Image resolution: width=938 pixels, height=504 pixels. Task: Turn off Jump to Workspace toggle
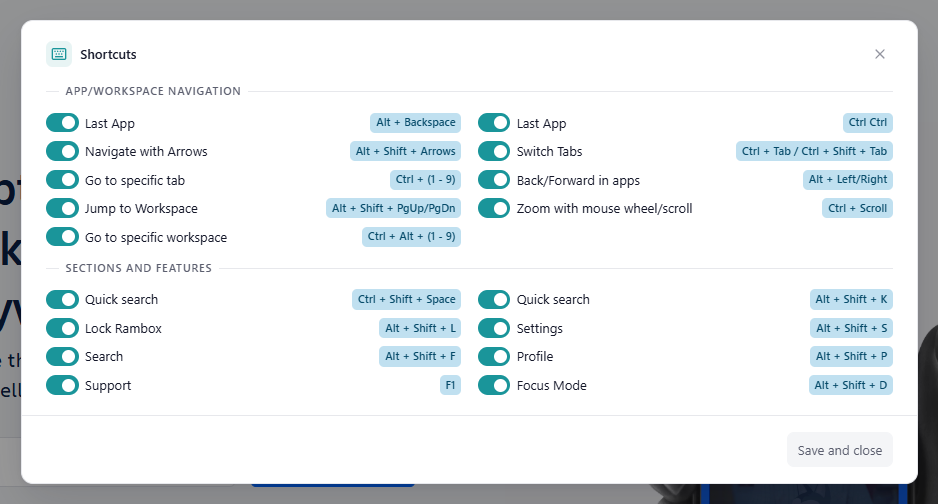click(x=62, y=208)
